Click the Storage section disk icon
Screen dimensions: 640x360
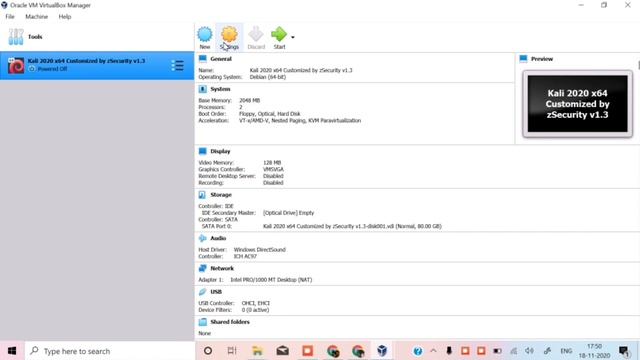(x=202, y=195)
